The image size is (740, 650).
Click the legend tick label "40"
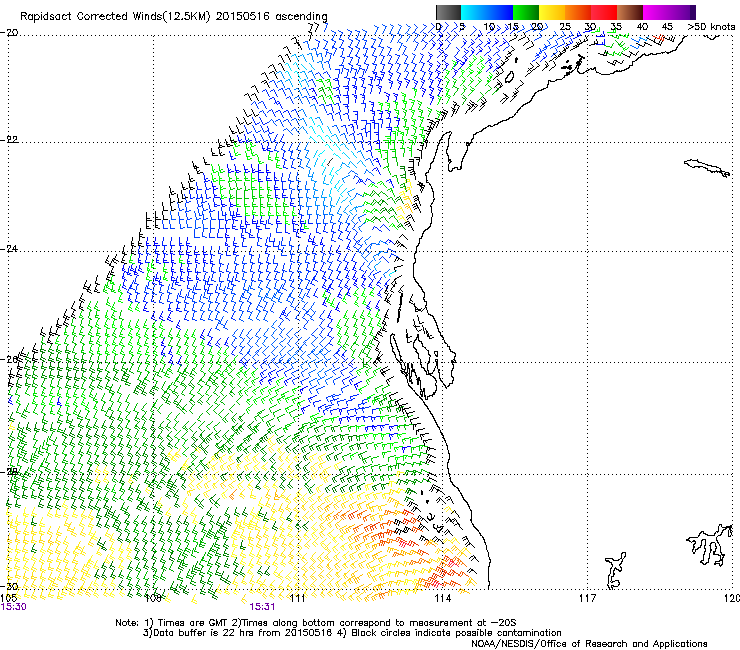pyautogui.click(x=642, y=27)
